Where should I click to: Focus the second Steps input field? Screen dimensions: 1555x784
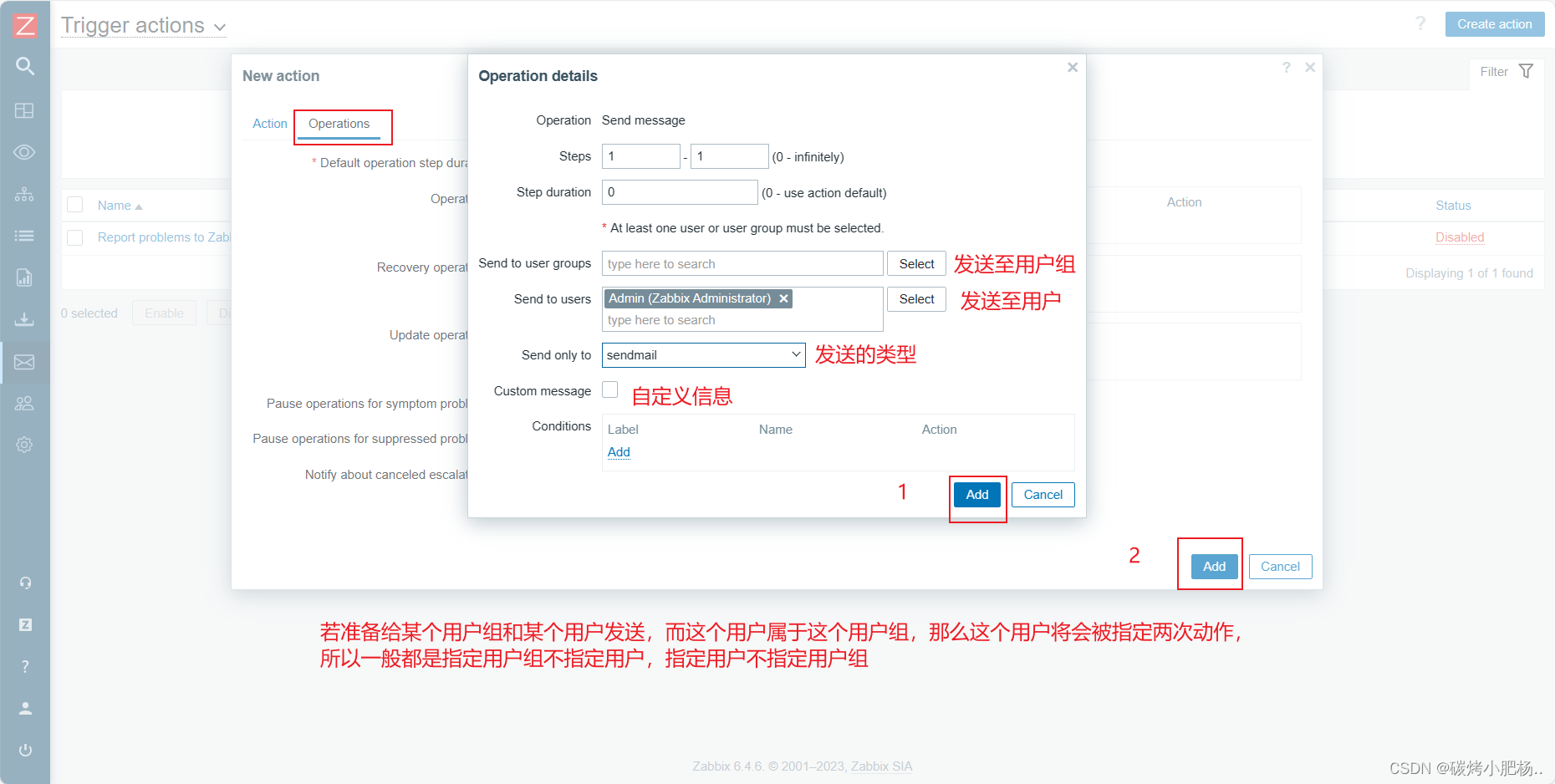(729, 156)
